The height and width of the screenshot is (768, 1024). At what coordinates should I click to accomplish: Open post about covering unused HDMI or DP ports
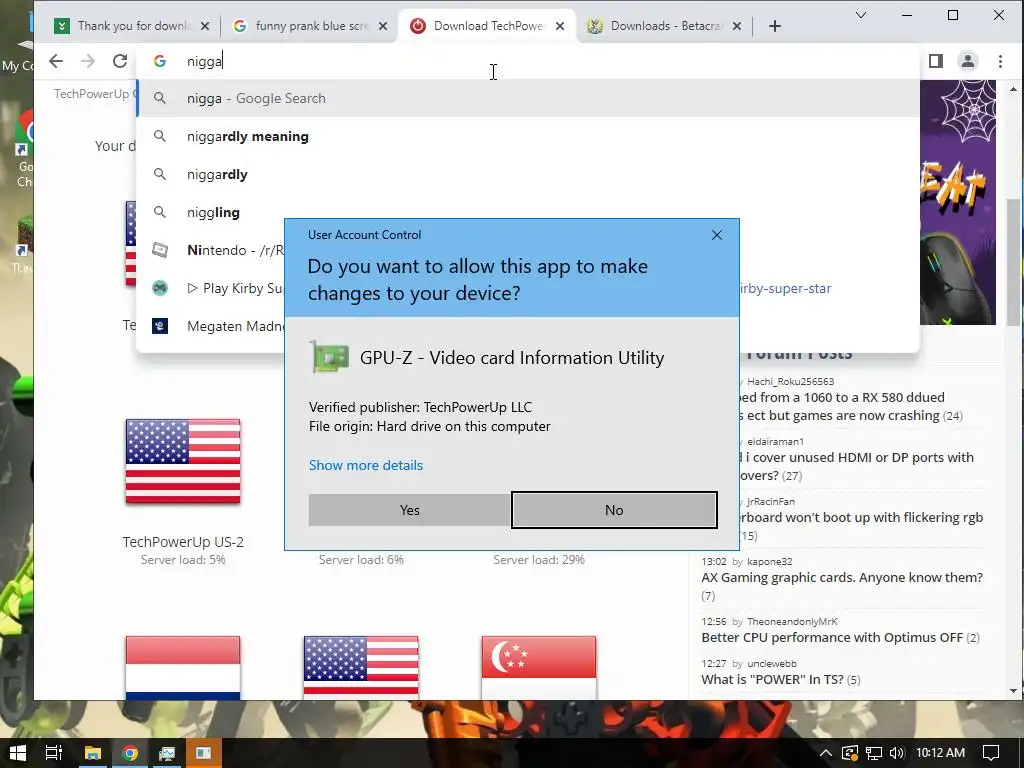click(x=856, y=457)
